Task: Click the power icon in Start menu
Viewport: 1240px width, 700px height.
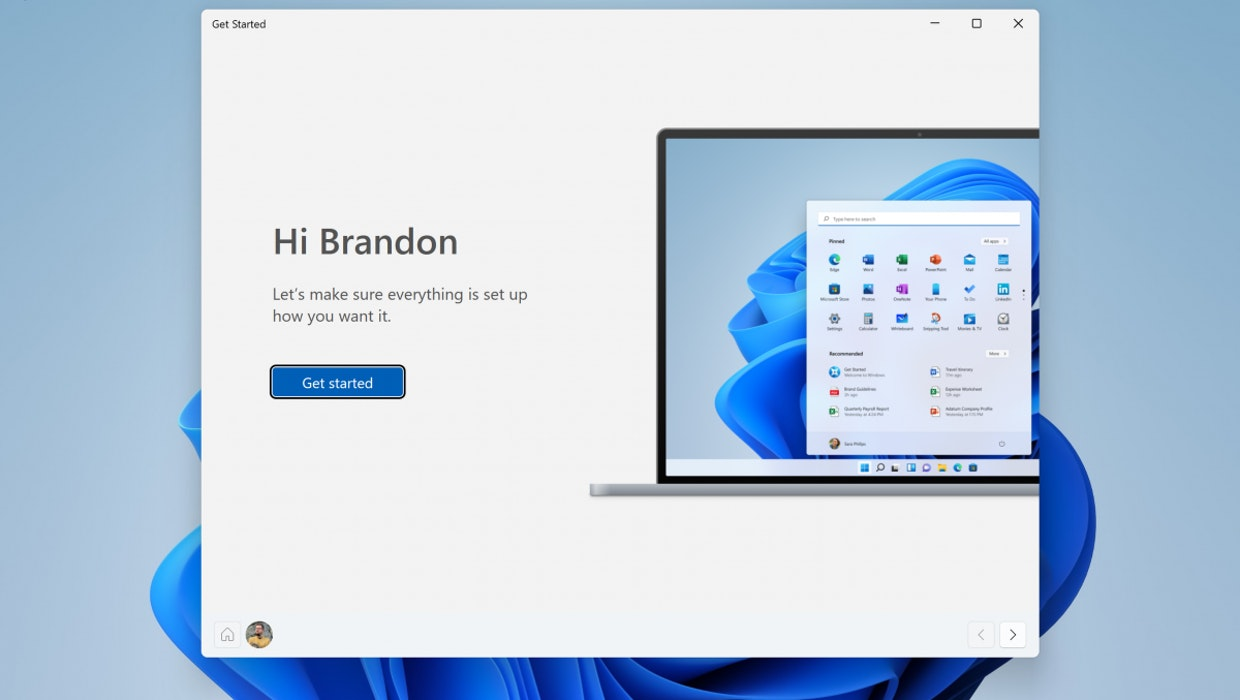Action: point(1002,443)
